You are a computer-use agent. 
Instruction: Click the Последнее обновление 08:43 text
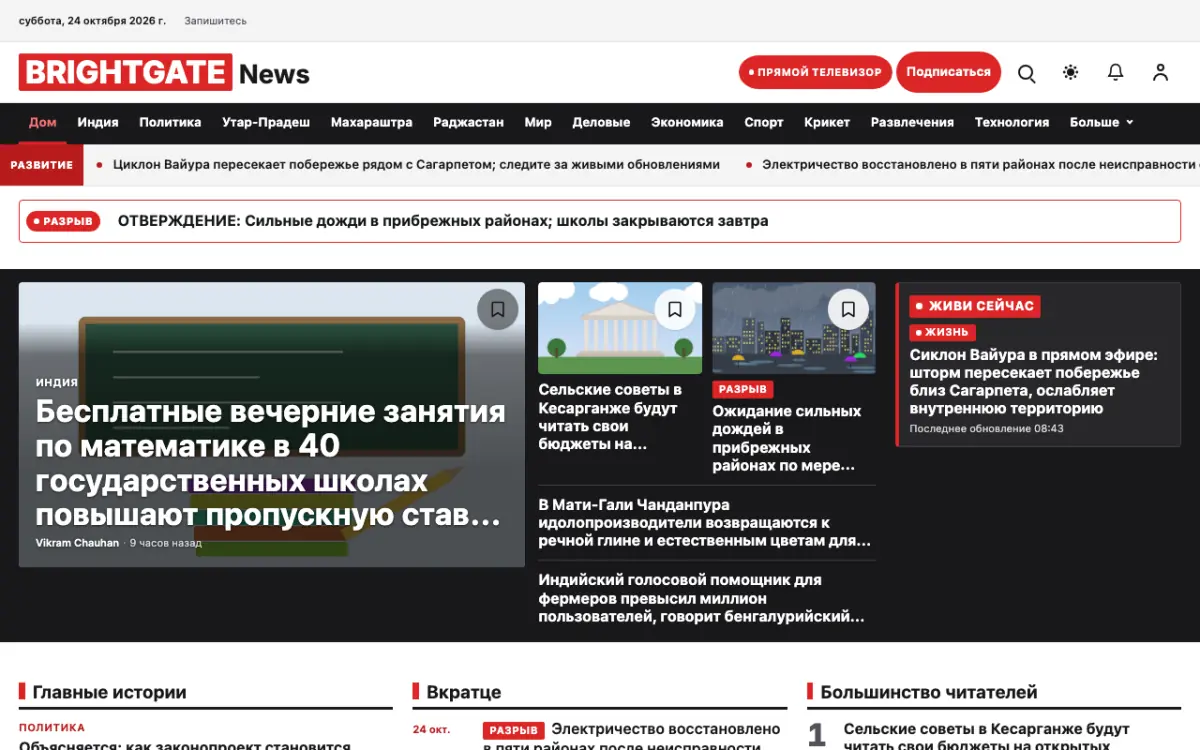986,428
